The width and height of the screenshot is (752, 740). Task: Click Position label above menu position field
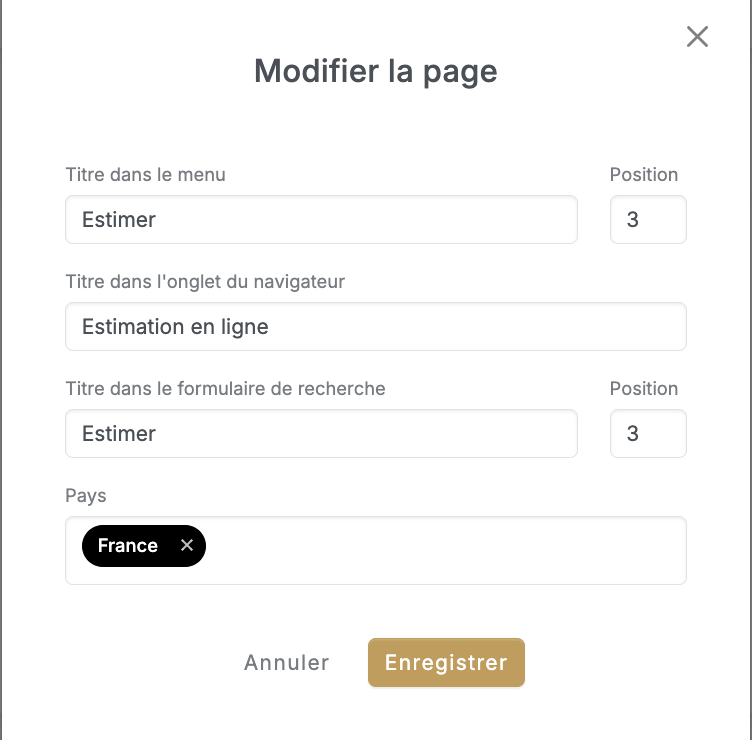click(644, 175)
